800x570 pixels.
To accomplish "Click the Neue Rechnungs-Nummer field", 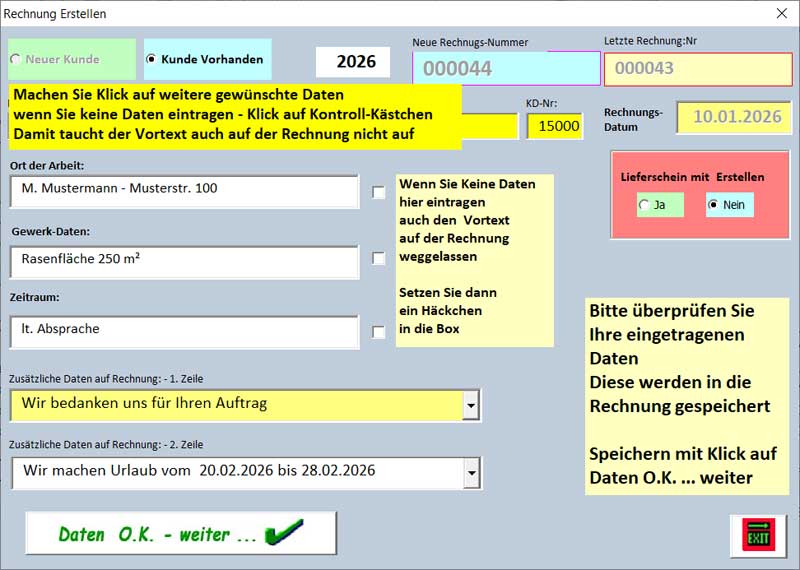I will tap(506, 69).
